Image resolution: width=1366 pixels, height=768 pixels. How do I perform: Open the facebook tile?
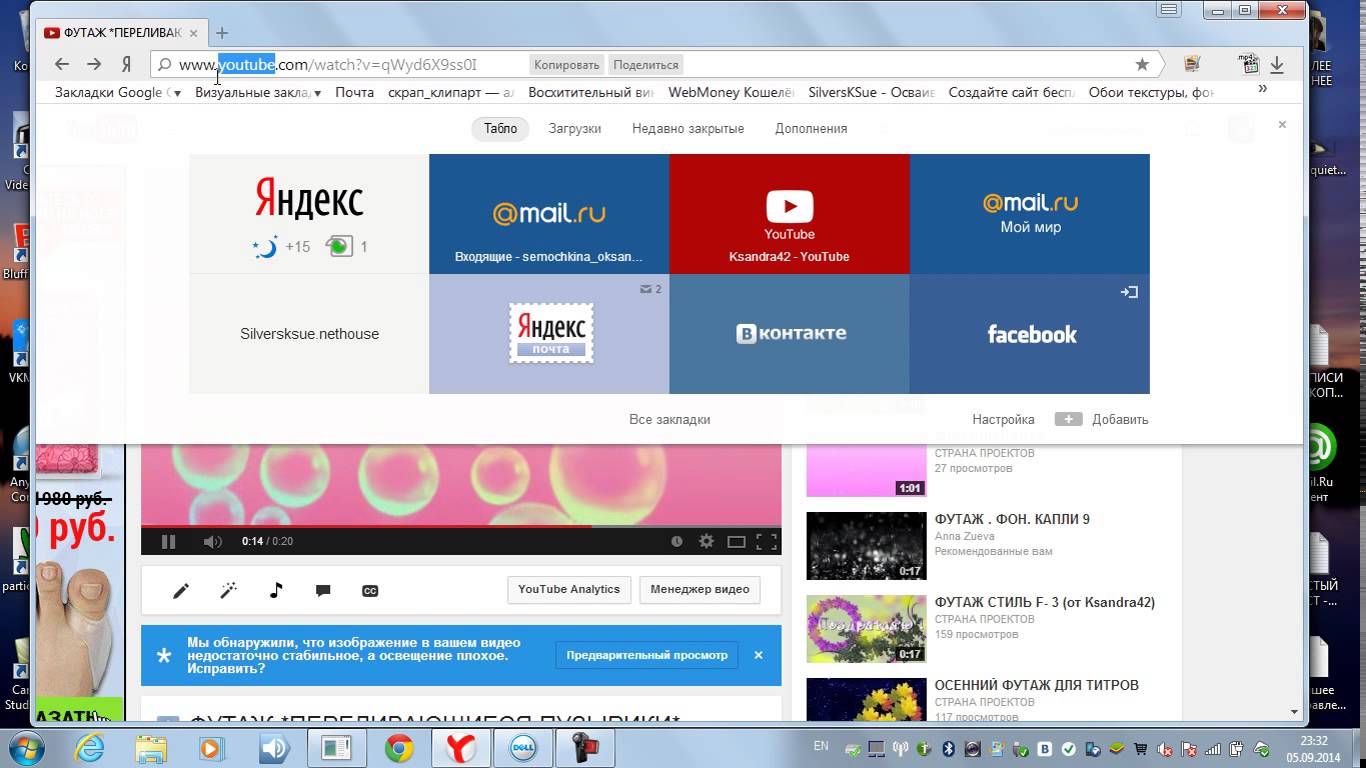point(1030,334)
